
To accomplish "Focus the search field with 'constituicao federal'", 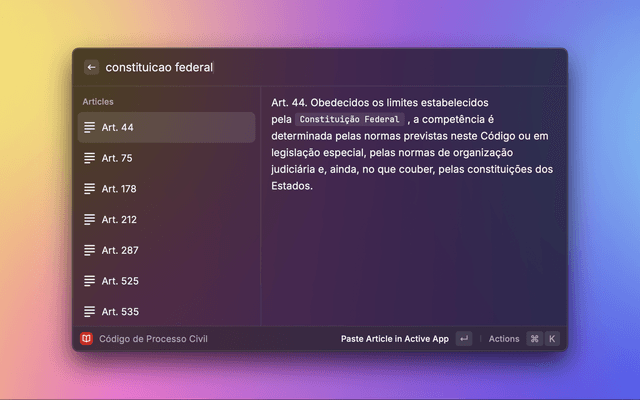I will click(x=300, y=67).
